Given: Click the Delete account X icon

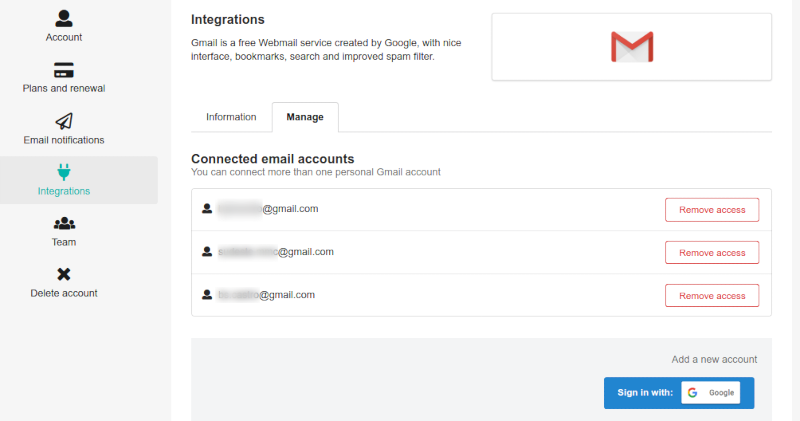Looking at the screenshot, I should click(x=64, y=274).
